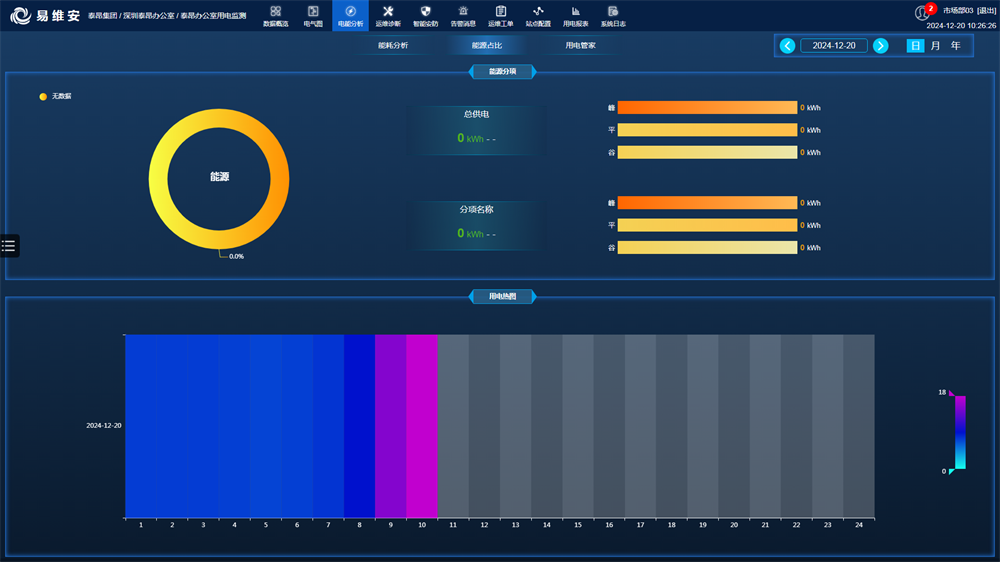This screenshot has width=1000, height=562.
Task: Click the heatmap cell for hour 1
Action: coord(141,426)
